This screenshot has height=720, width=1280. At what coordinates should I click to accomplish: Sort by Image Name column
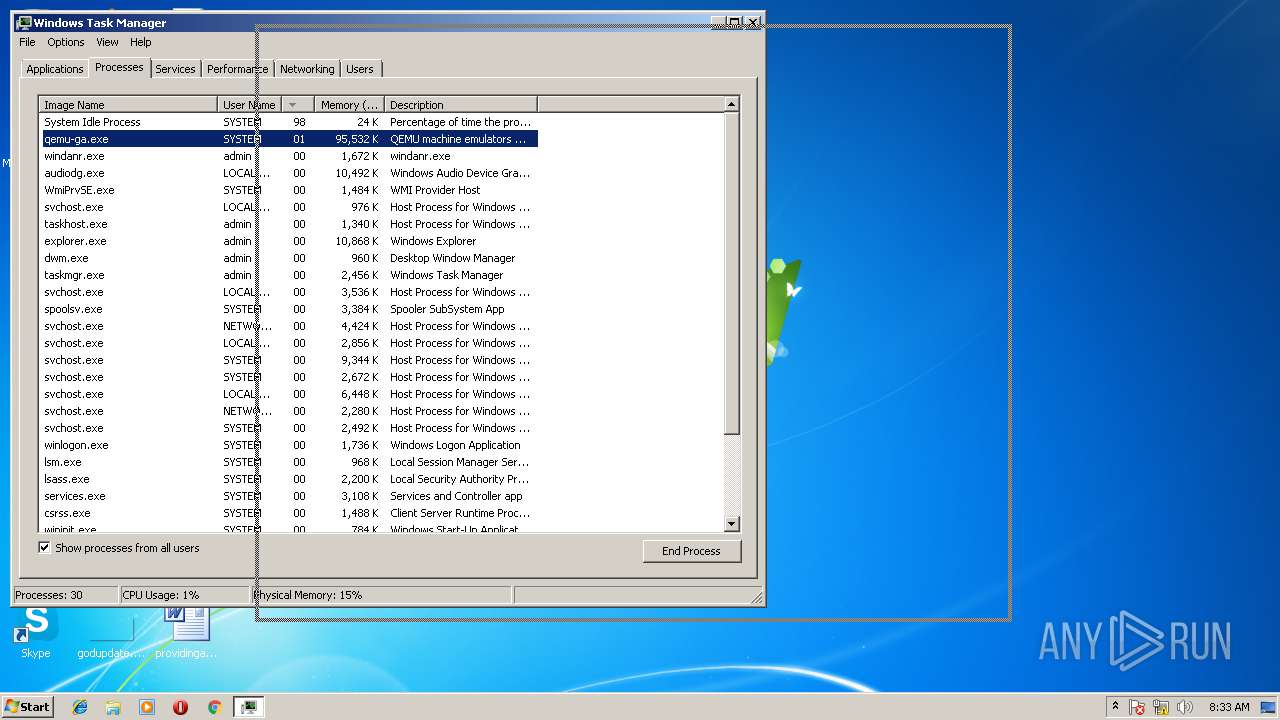click(128, 104)
